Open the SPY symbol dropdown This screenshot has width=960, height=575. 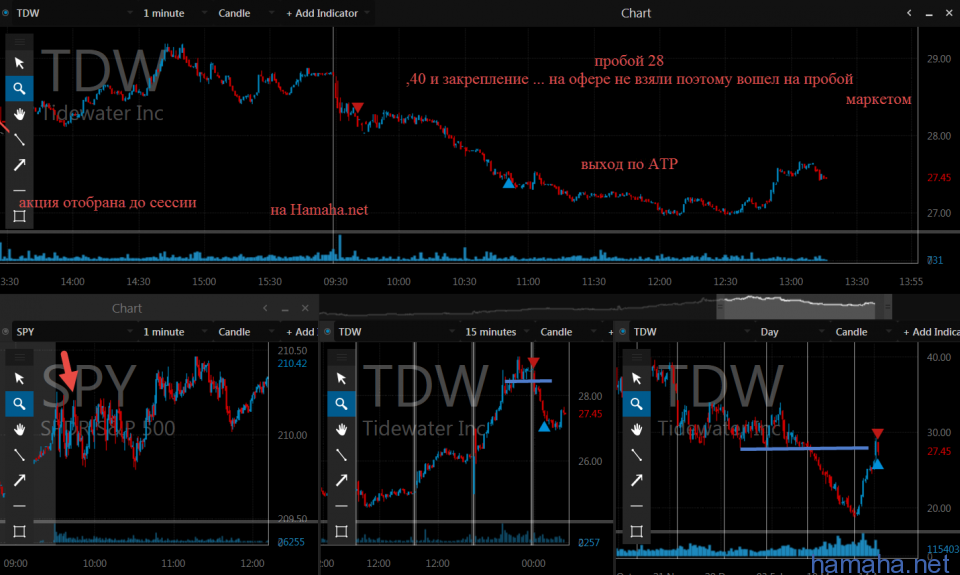tap(73, 332)
